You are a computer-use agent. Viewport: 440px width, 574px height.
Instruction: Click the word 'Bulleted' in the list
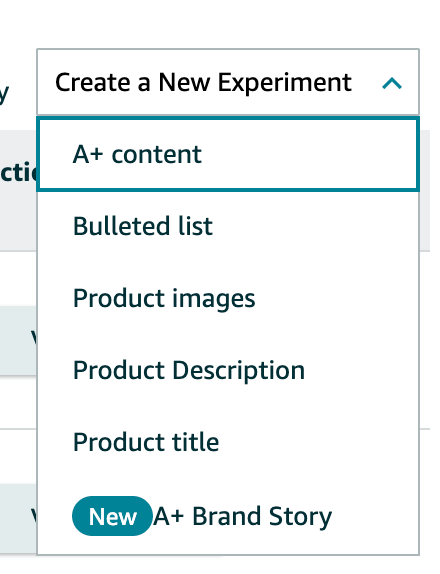point(122,226)
